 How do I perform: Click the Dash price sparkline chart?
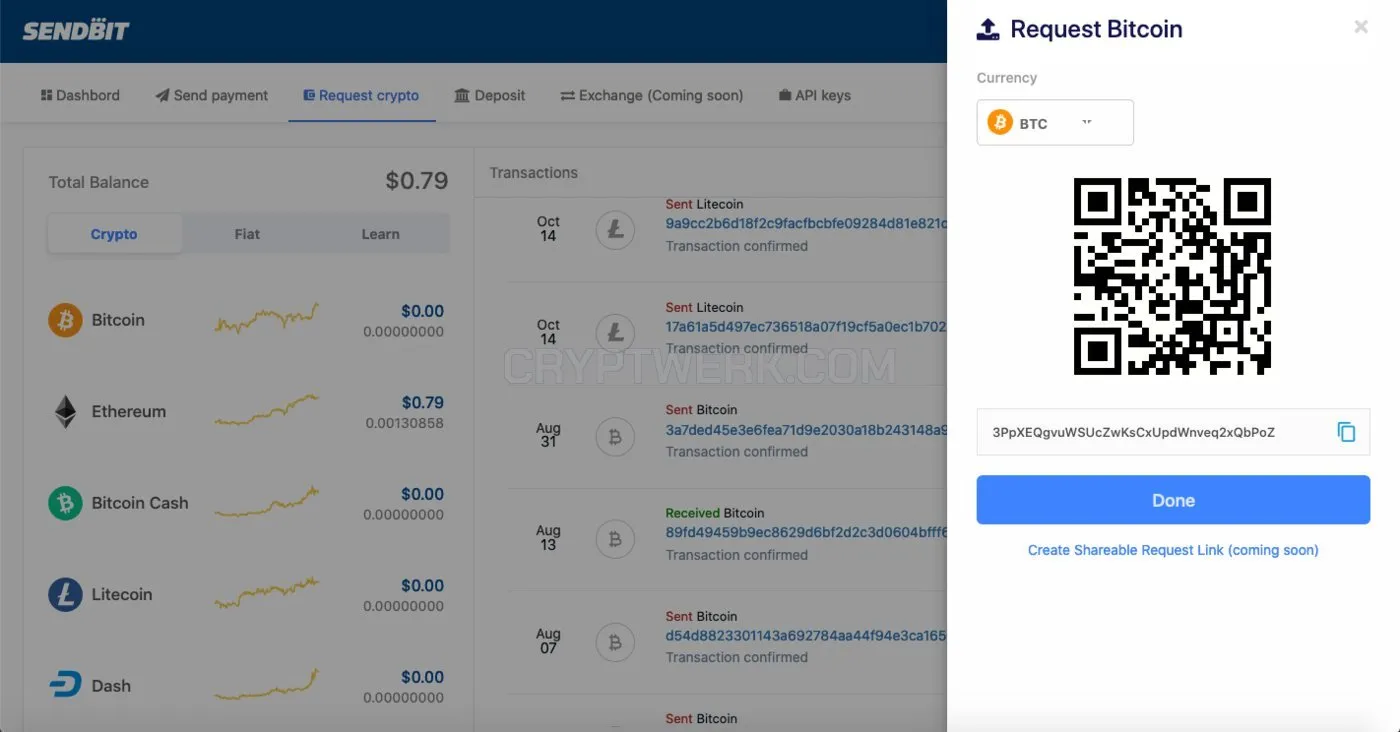(267, 685)
